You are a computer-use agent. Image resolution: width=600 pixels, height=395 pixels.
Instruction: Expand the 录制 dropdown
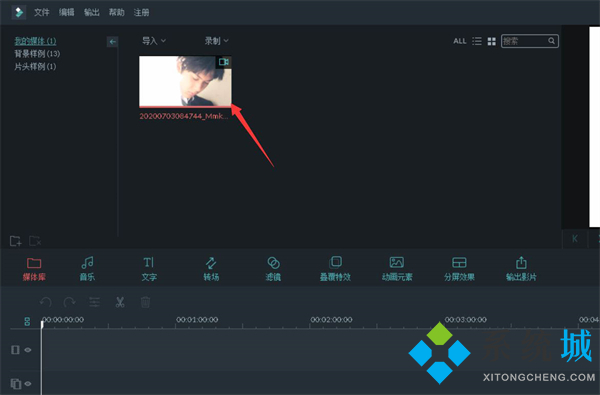coord(216,41)
